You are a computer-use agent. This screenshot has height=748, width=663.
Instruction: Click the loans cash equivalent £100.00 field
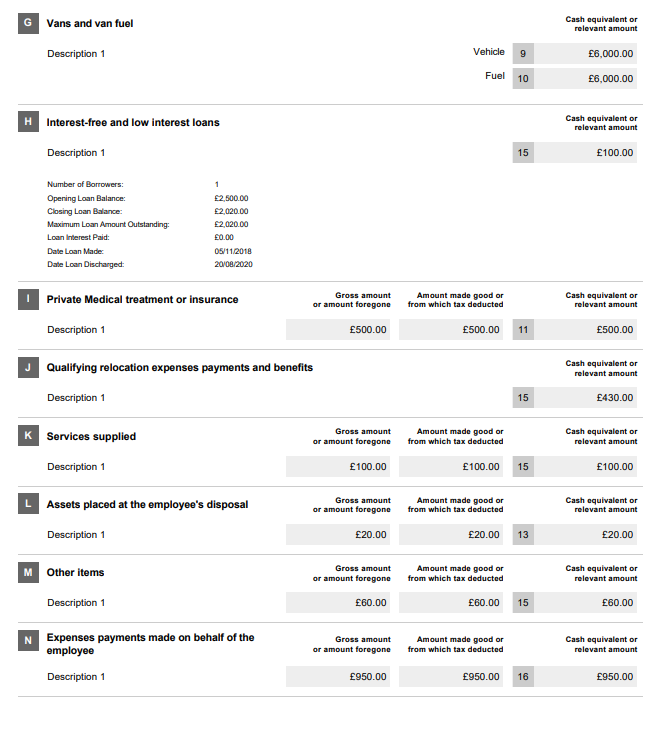[585, 153]
